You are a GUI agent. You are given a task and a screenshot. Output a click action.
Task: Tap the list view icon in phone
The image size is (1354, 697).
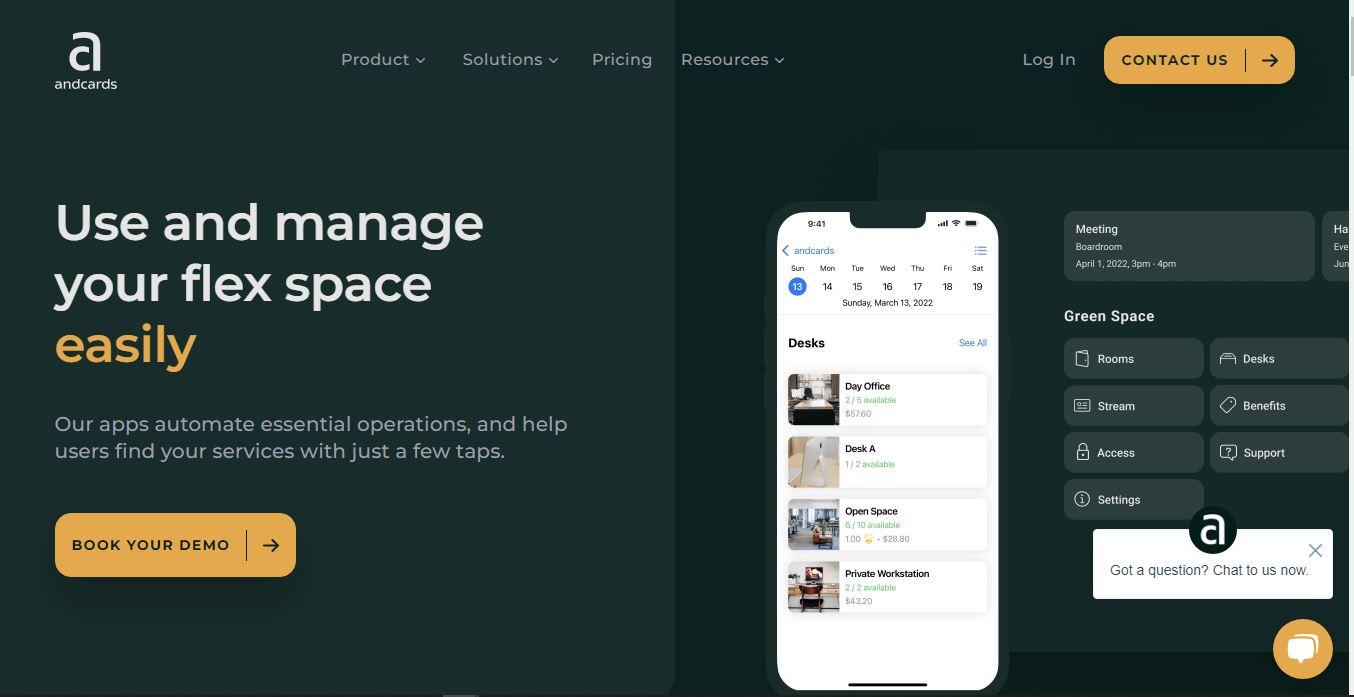(x=980, y=251)
